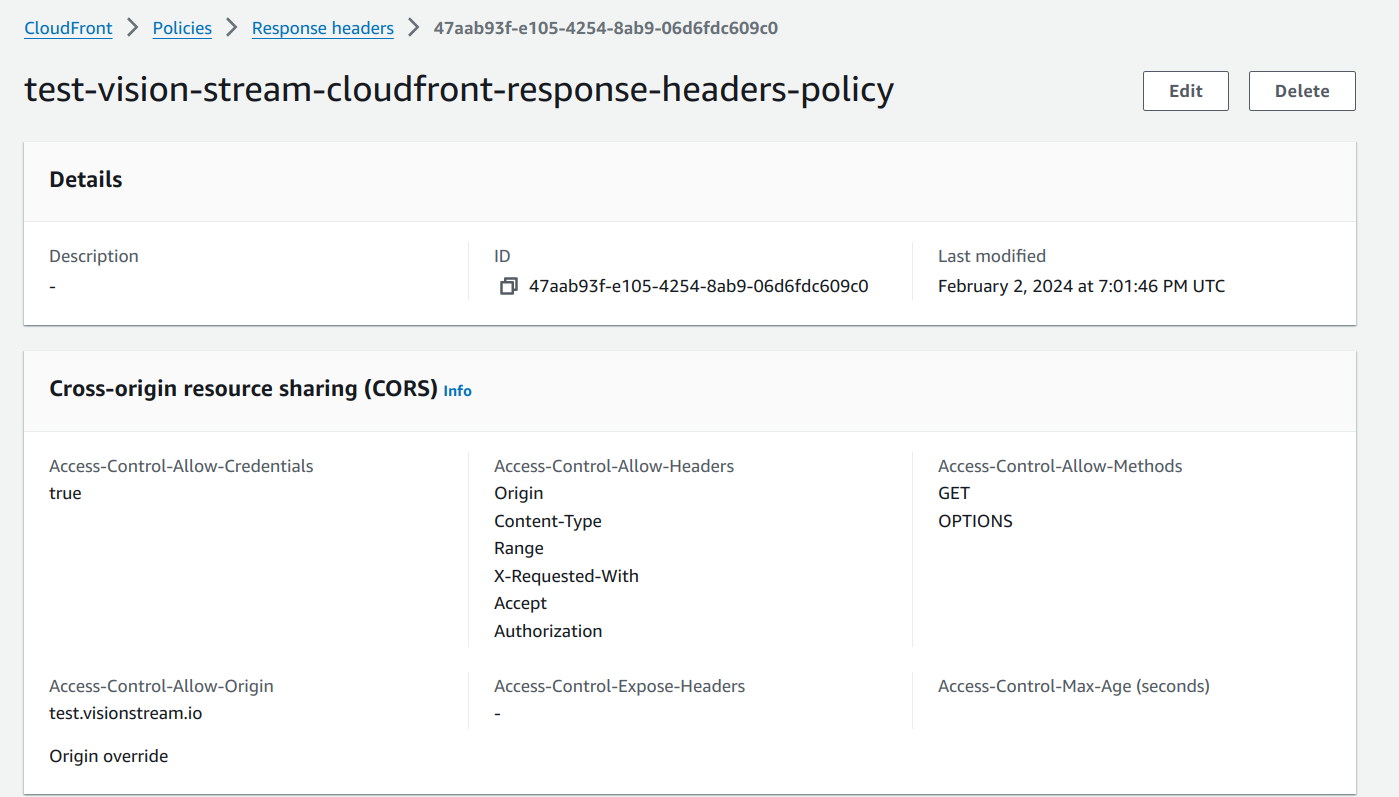Click the Details section header
This screenshot has width=1399, height=797.
pyautogui.click(x=85, y=179)
